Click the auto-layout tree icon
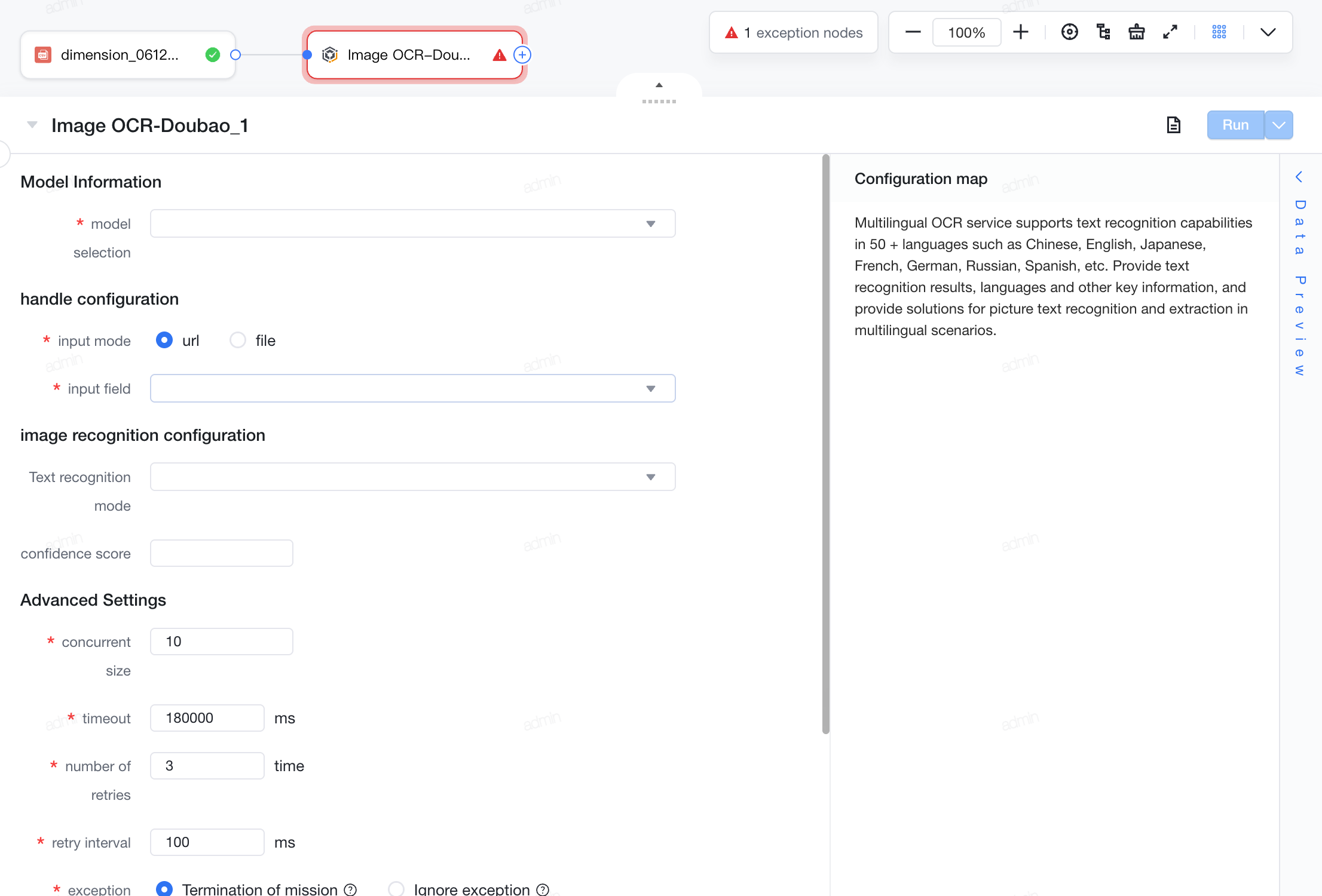This screenshot has width=1322, height=896. click(1103, 32)
